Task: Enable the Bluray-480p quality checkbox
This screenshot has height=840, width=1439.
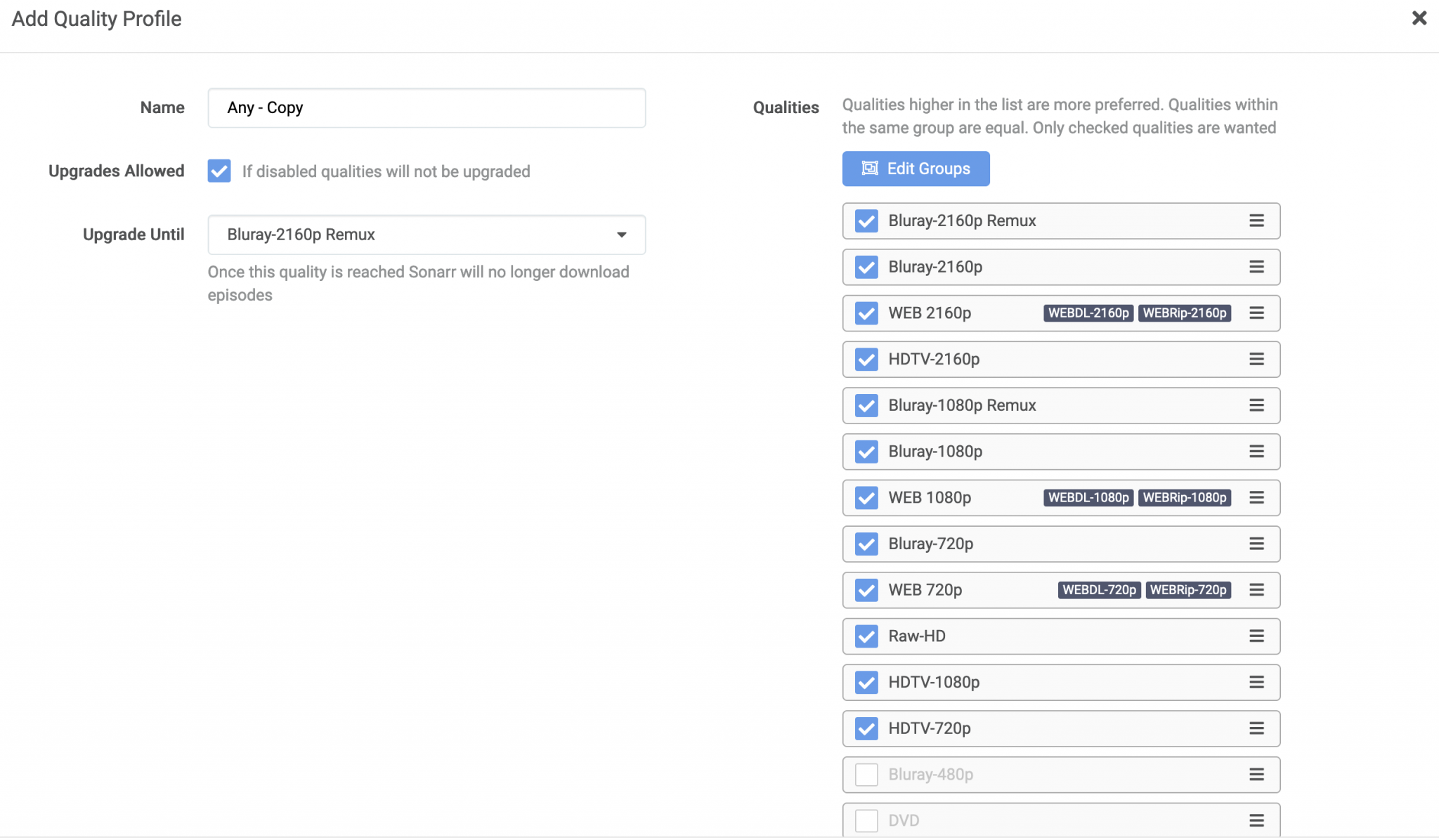Action: [x=866, y=775]
